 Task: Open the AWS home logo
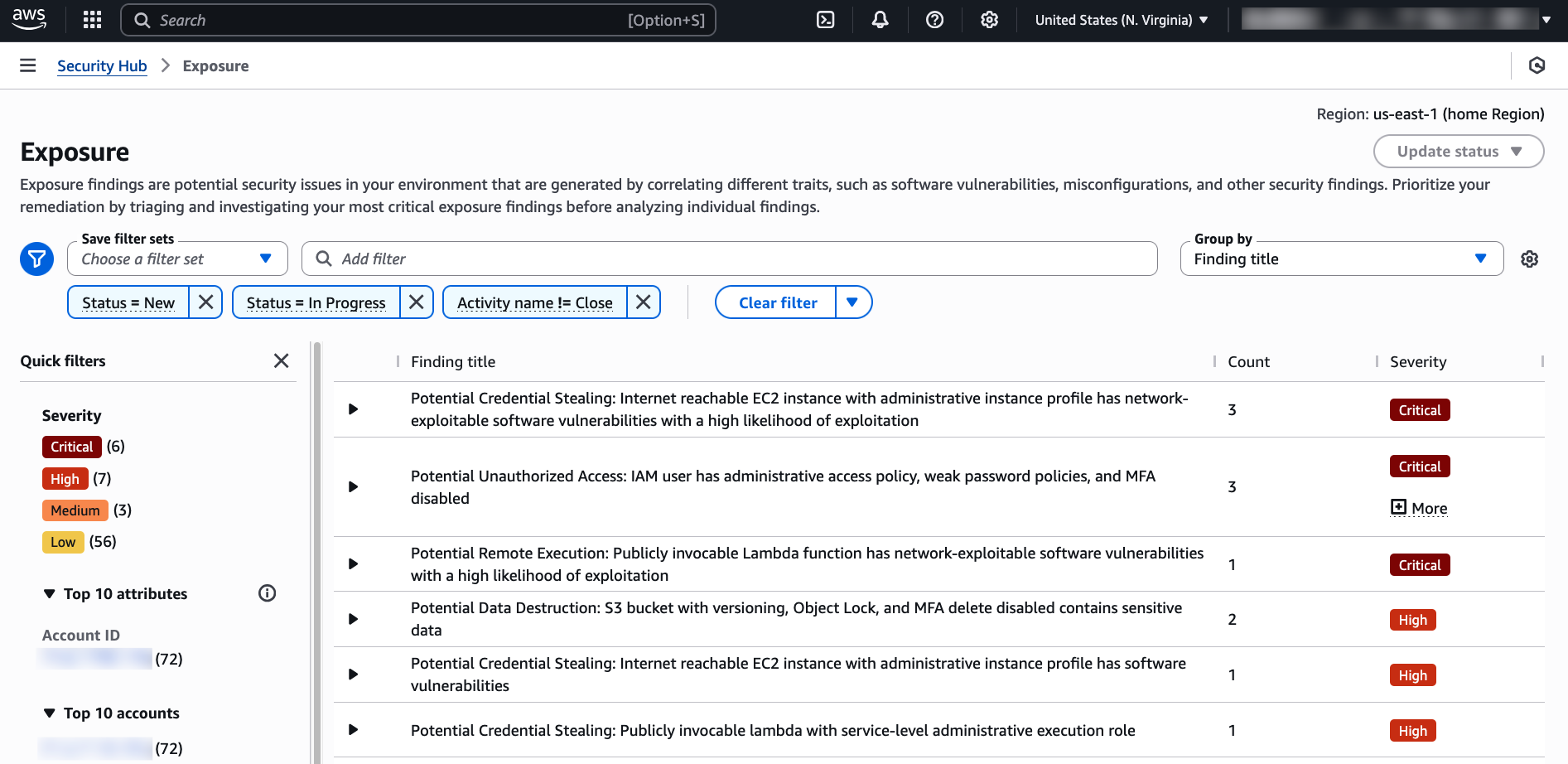29,19
